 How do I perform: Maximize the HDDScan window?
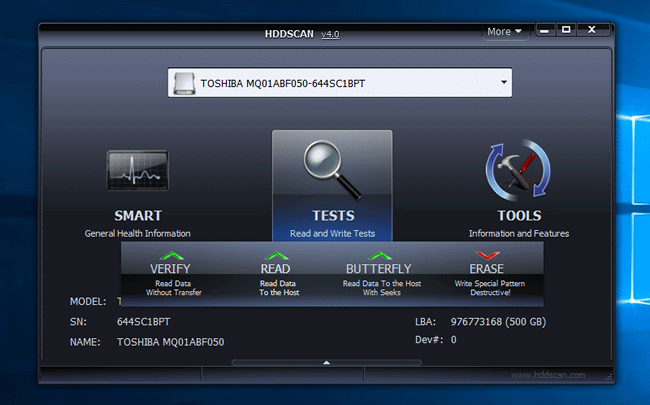[x=566, y=30]
